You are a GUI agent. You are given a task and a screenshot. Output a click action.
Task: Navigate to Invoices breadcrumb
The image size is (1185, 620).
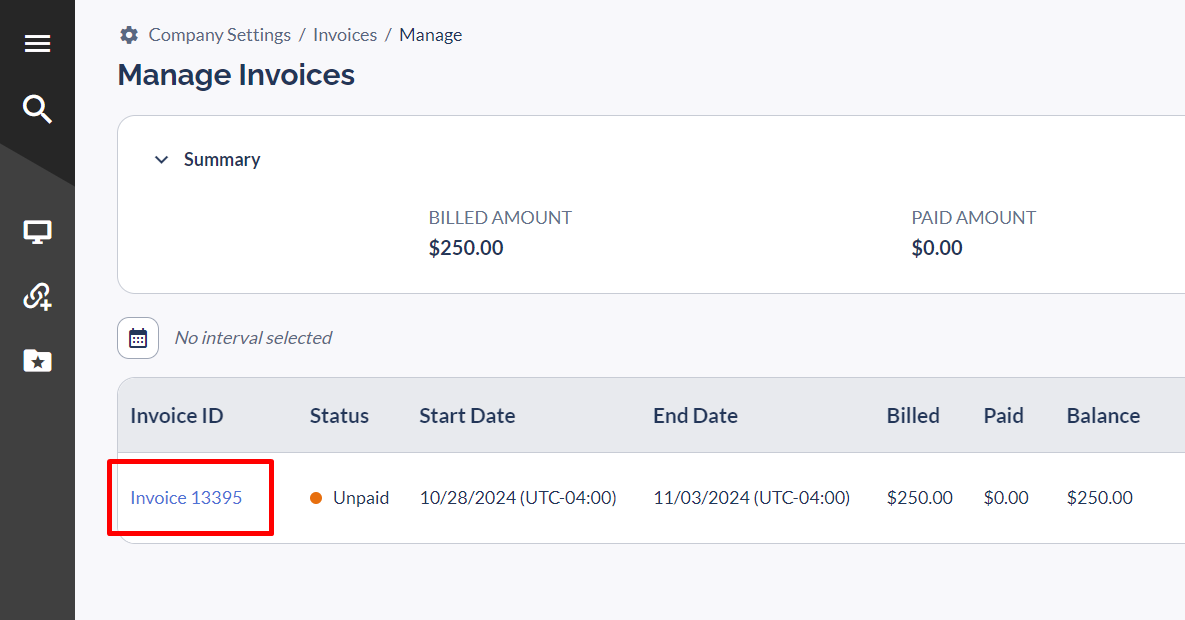tap(345, 35)
